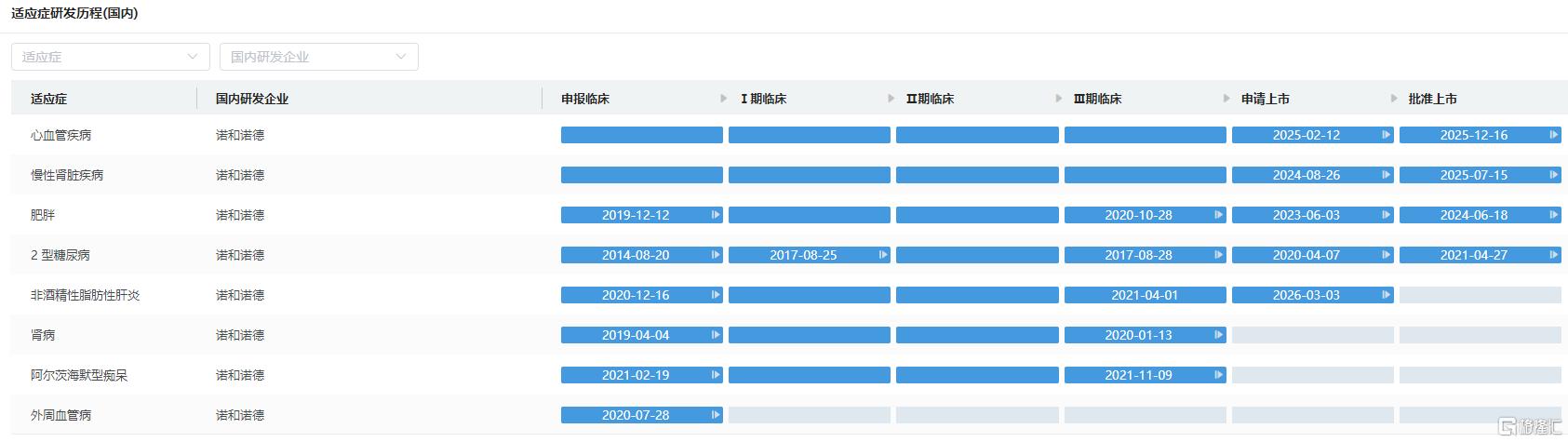Open the 适应症 filter dropdown
The height and width of the screenshot is (442, 1568).
[x=111, y=57]
